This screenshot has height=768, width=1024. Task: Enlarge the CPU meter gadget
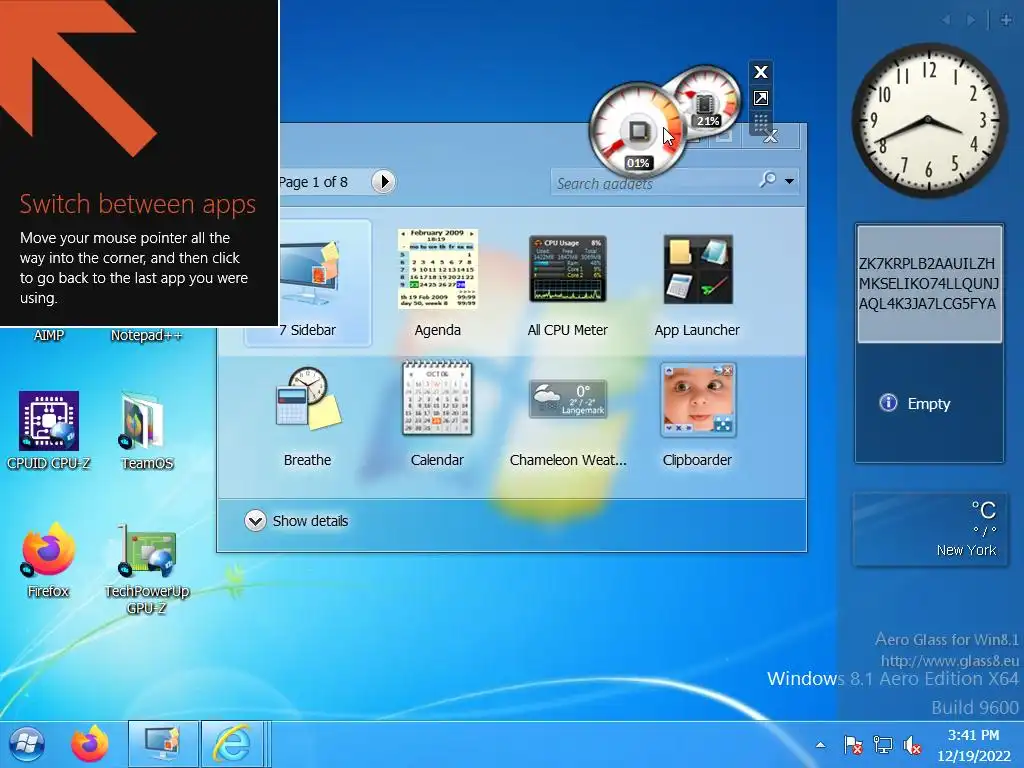pos(761,99)
